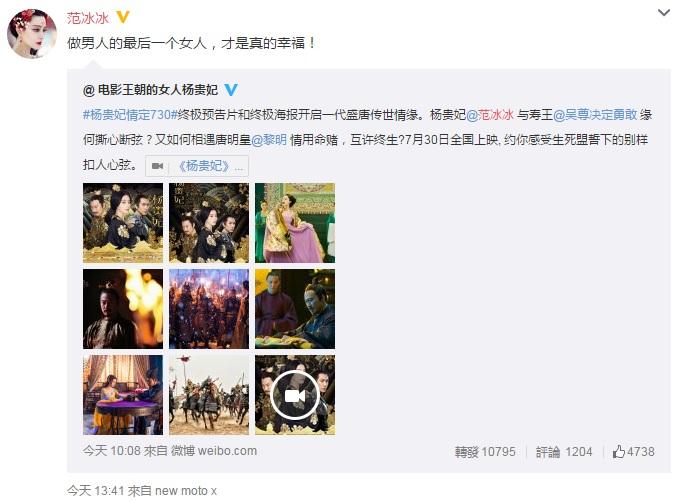Image resolution: width=683 pixels, height=502 pixels.
Task: Open cavalry charging horses thumbnail
Action: pos(209,395)
